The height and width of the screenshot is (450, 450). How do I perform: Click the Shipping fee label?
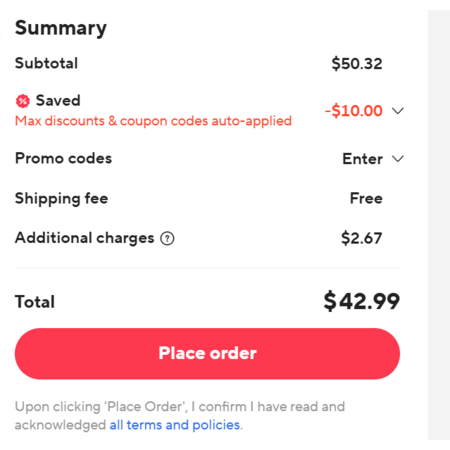[62, 199]
